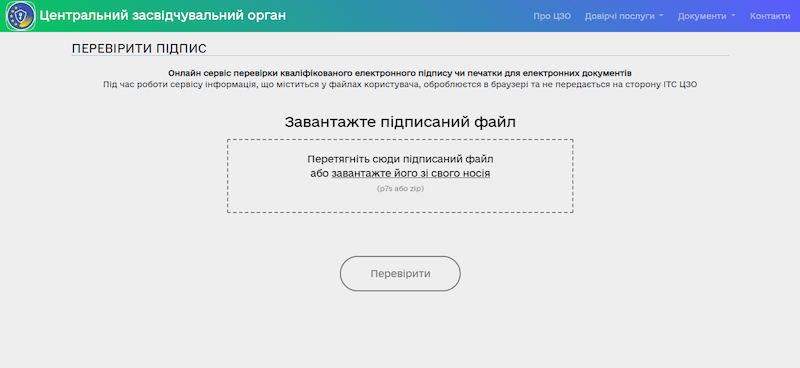The height and width of the screenshot is (368, 800).
Task: Click the Завантажте підписаний файл heading
Action: (400, 122)
